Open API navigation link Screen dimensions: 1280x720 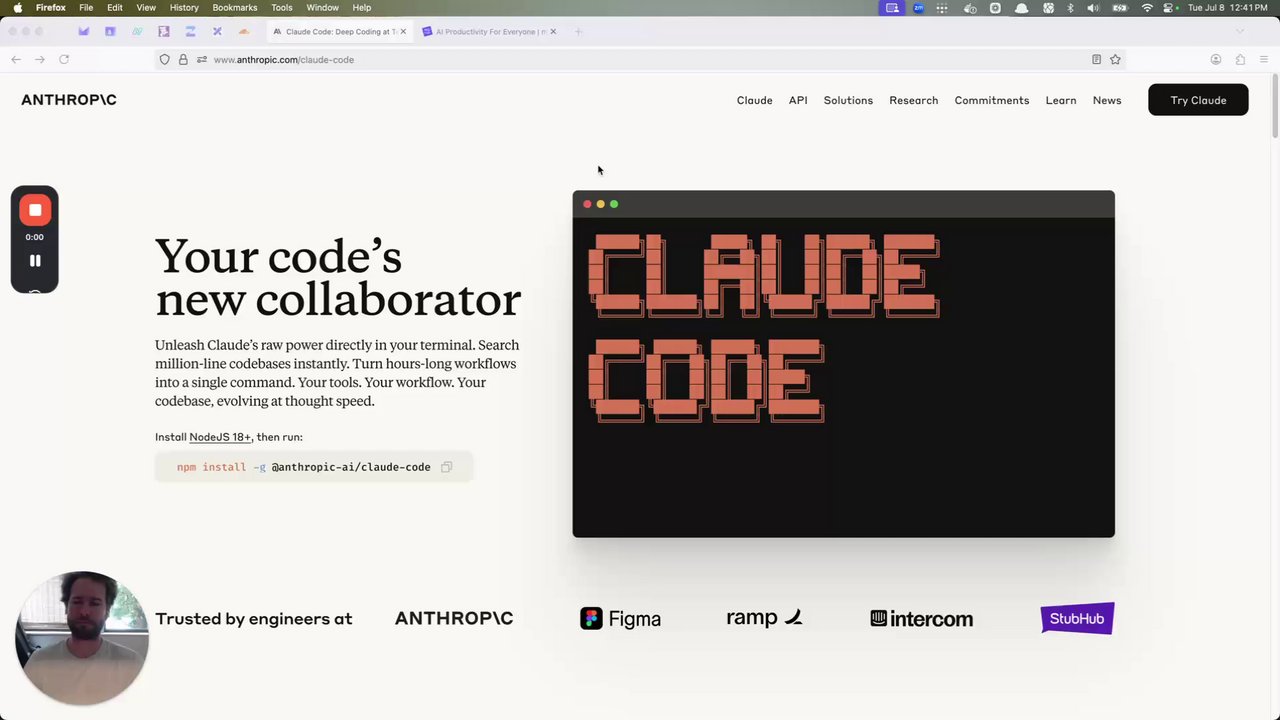pos(798,100)
